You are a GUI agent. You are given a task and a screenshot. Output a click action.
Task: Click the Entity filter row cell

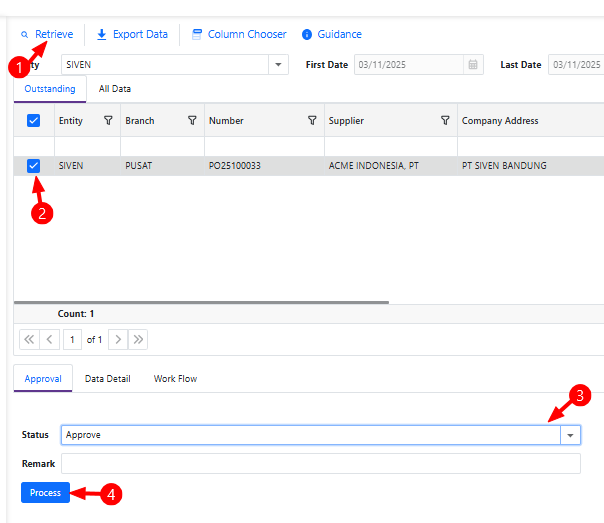pyautogui.click(x=87, y=146)
